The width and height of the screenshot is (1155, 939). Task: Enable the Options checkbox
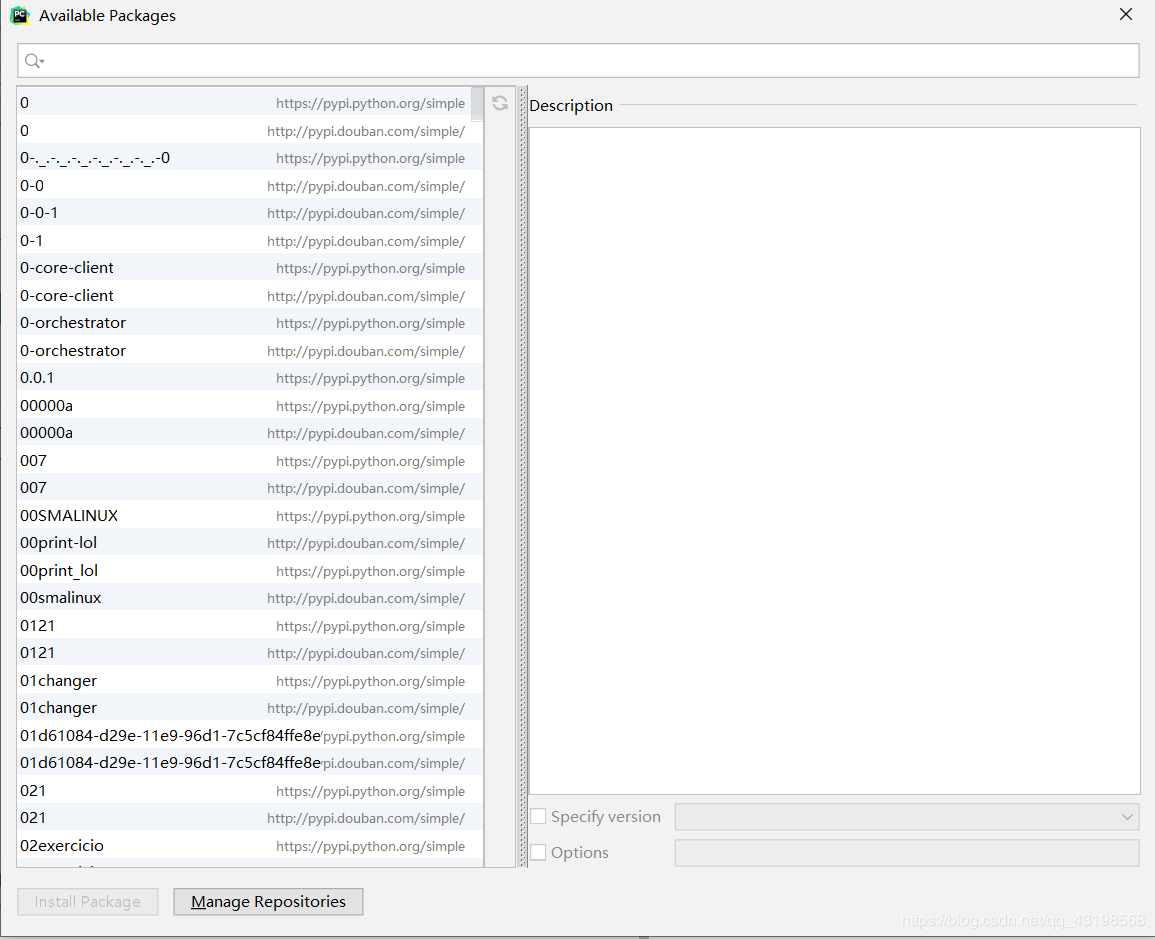[538, 852]
